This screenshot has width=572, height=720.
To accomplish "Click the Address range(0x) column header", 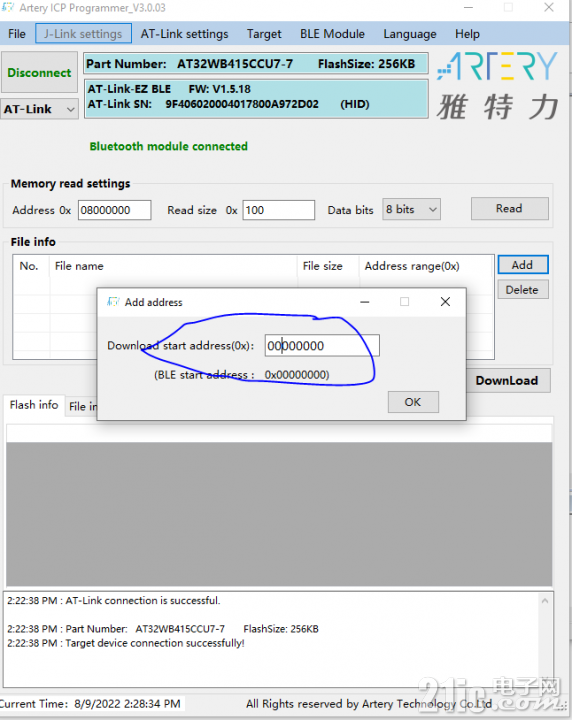I will pos(426,266).
